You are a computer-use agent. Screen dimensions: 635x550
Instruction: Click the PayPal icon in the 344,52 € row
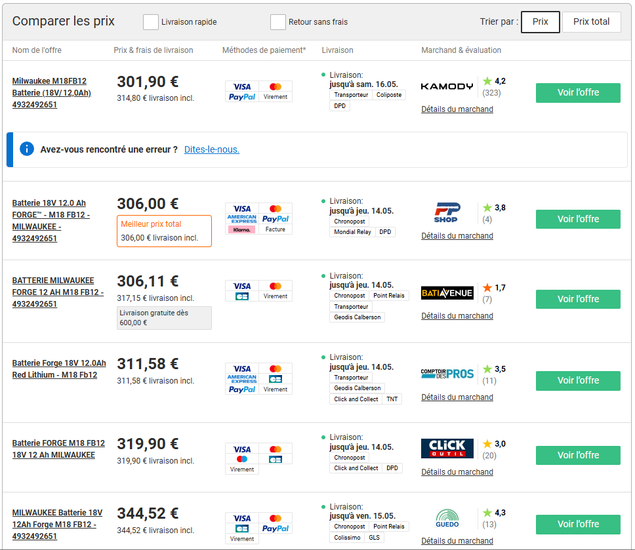tap(275, 529)
